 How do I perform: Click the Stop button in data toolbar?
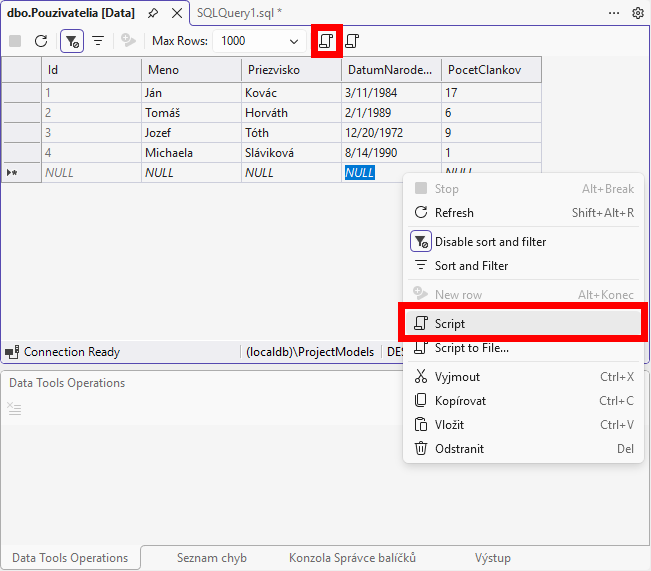(x=15, y=41)
